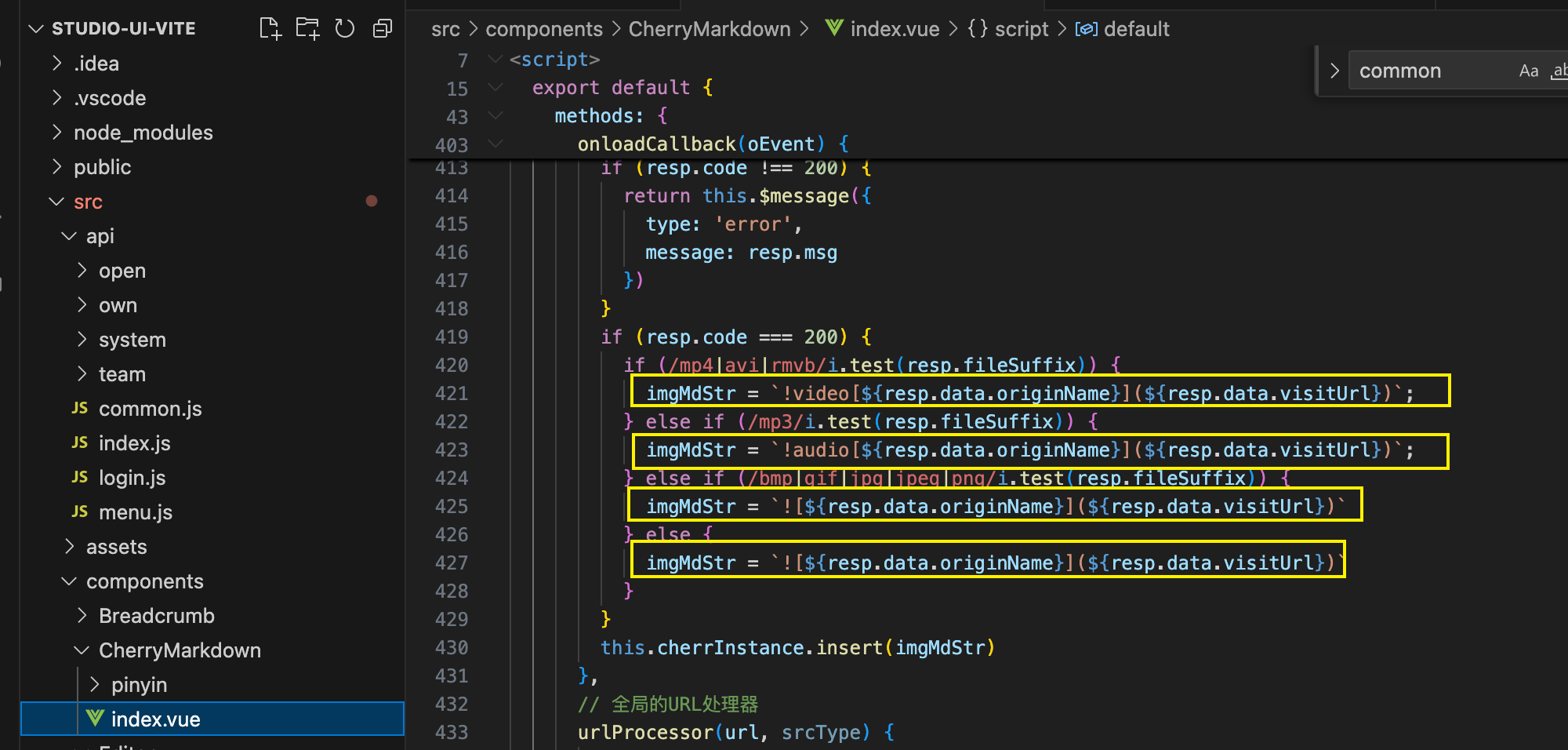Expand the public folder
Viewport: 1568px width, 750px height.
tap(56, 167)
